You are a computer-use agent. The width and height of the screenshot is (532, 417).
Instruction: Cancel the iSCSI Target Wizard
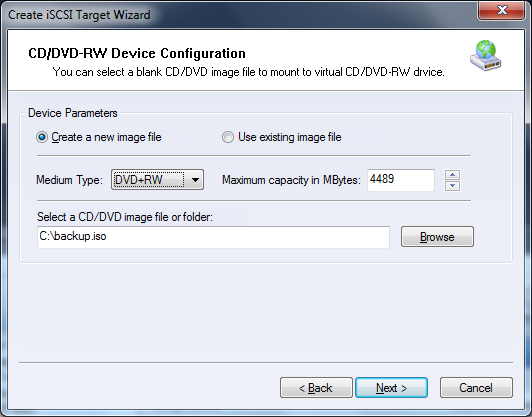476,387
